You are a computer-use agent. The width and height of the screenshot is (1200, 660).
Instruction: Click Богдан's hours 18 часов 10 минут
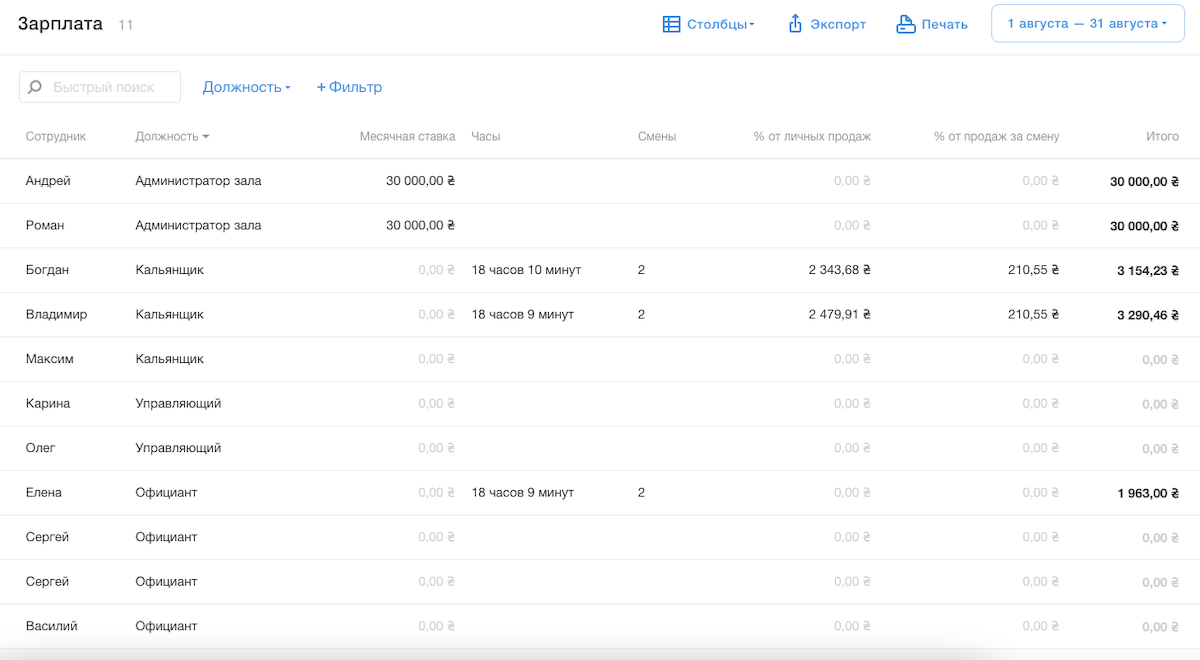tap(526, 270)
